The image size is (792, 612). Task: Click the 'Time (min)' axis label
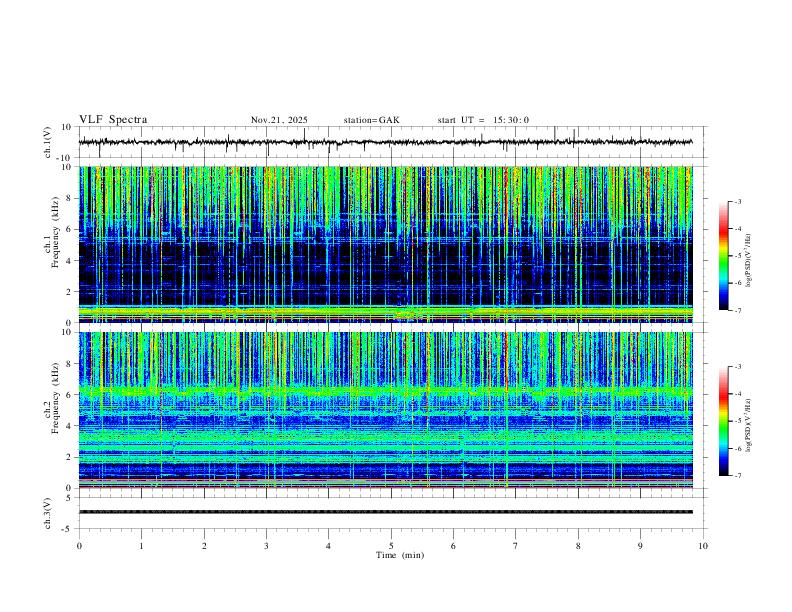(x=400, y=555)
